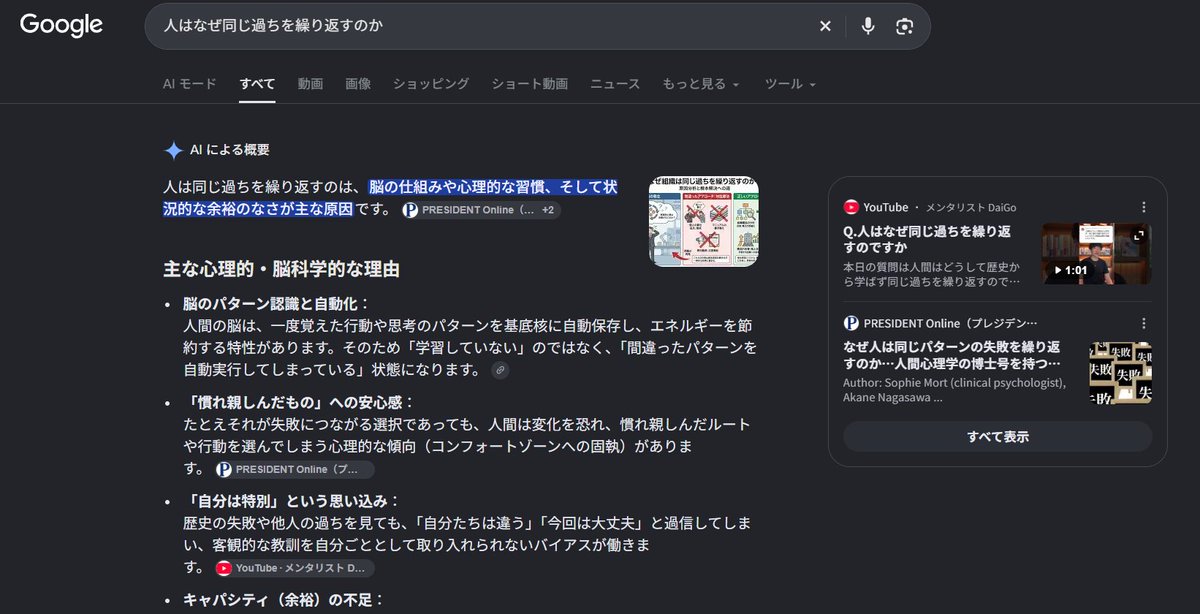
Task: Start voice search with microphone icon
Action: 868,26
